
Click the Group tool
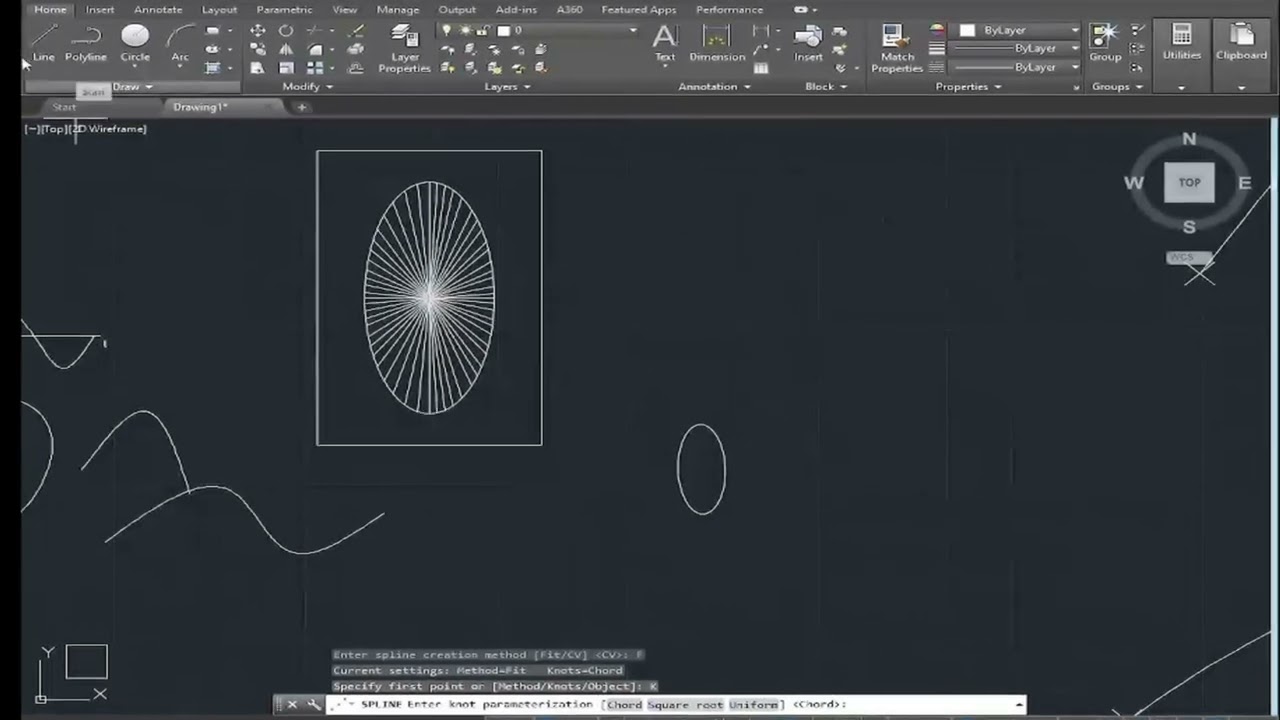(1105, 43)
